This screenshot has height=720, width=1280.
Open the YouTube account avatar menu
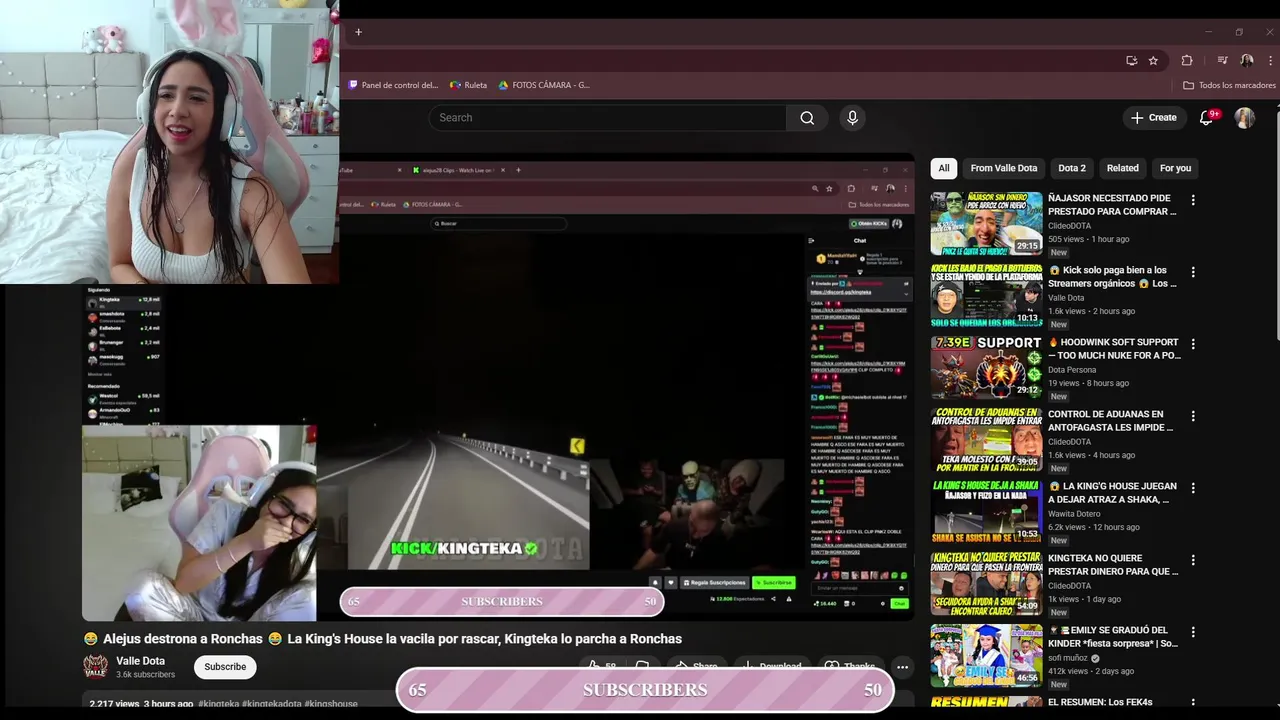(x=1244, y=118)
